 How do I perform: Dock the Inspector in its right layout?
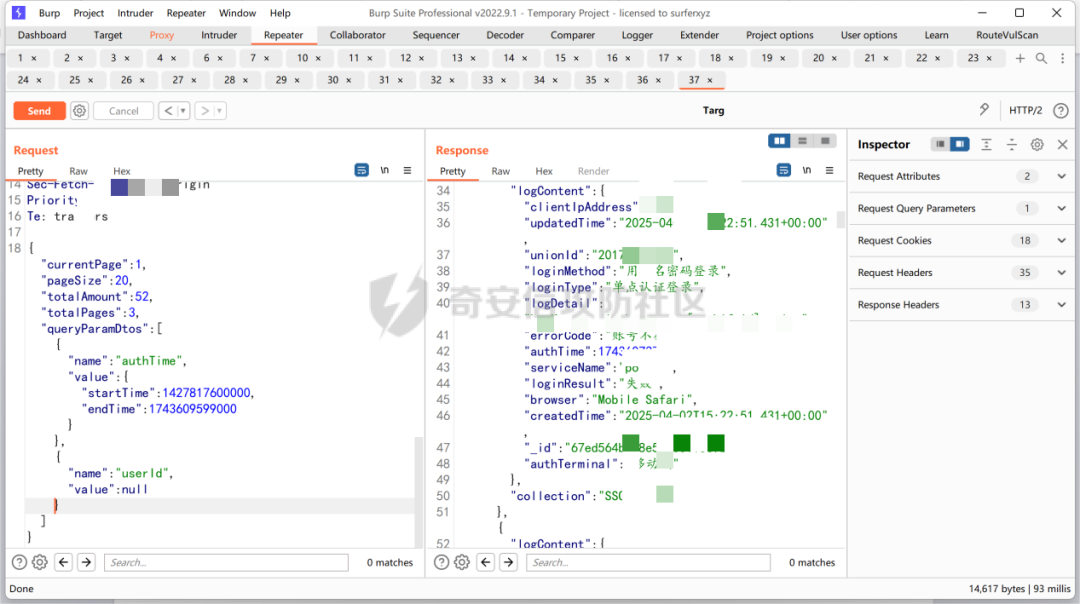click(x=959, y=144)
